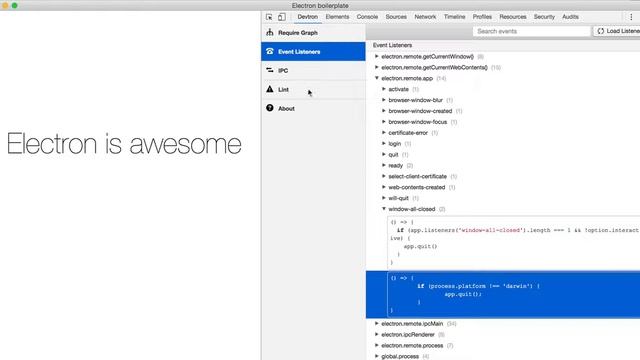Switch to the Devtron tab
This screenshot has width=640, height=360.
[307, 17]
